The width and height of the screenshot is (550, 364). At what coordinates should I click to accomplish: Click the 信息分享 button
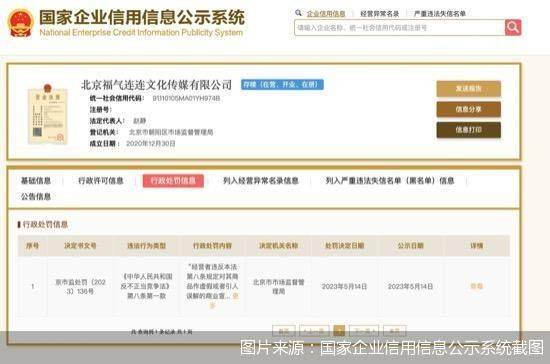click(468, 109)
